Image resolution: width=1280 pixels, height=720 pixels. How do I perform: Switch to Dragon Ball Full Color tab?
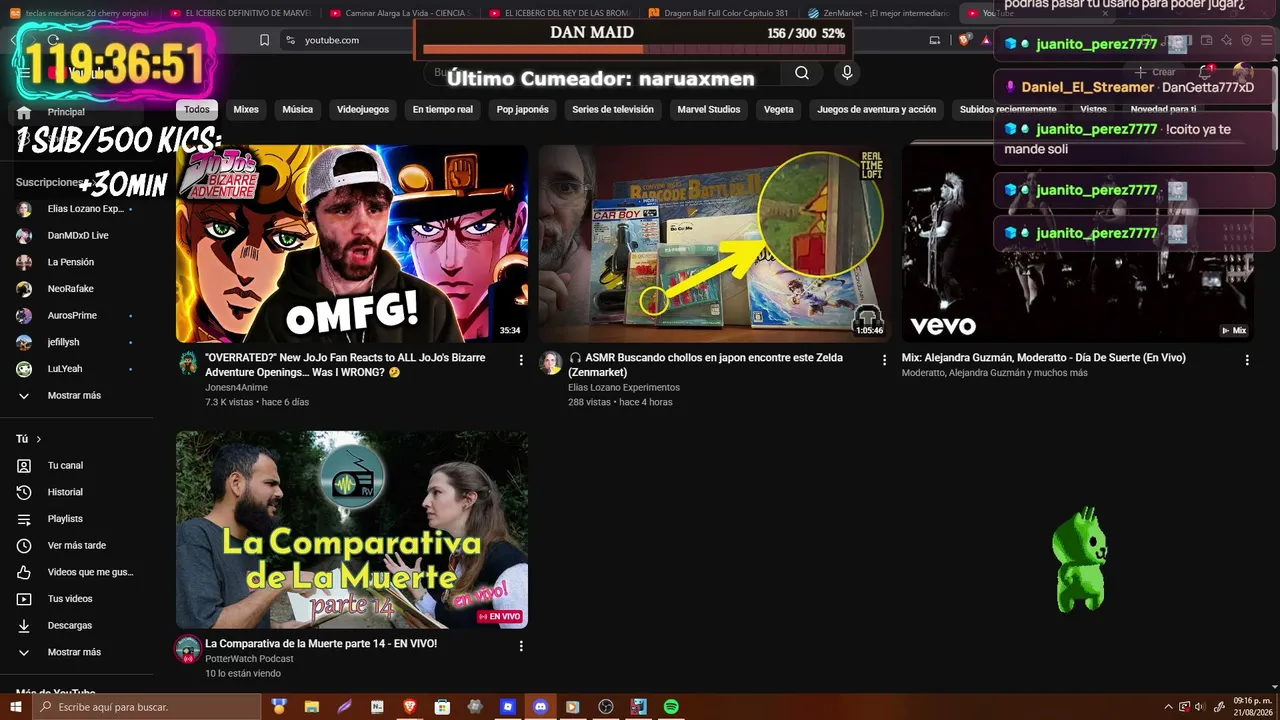click(717, 13)
